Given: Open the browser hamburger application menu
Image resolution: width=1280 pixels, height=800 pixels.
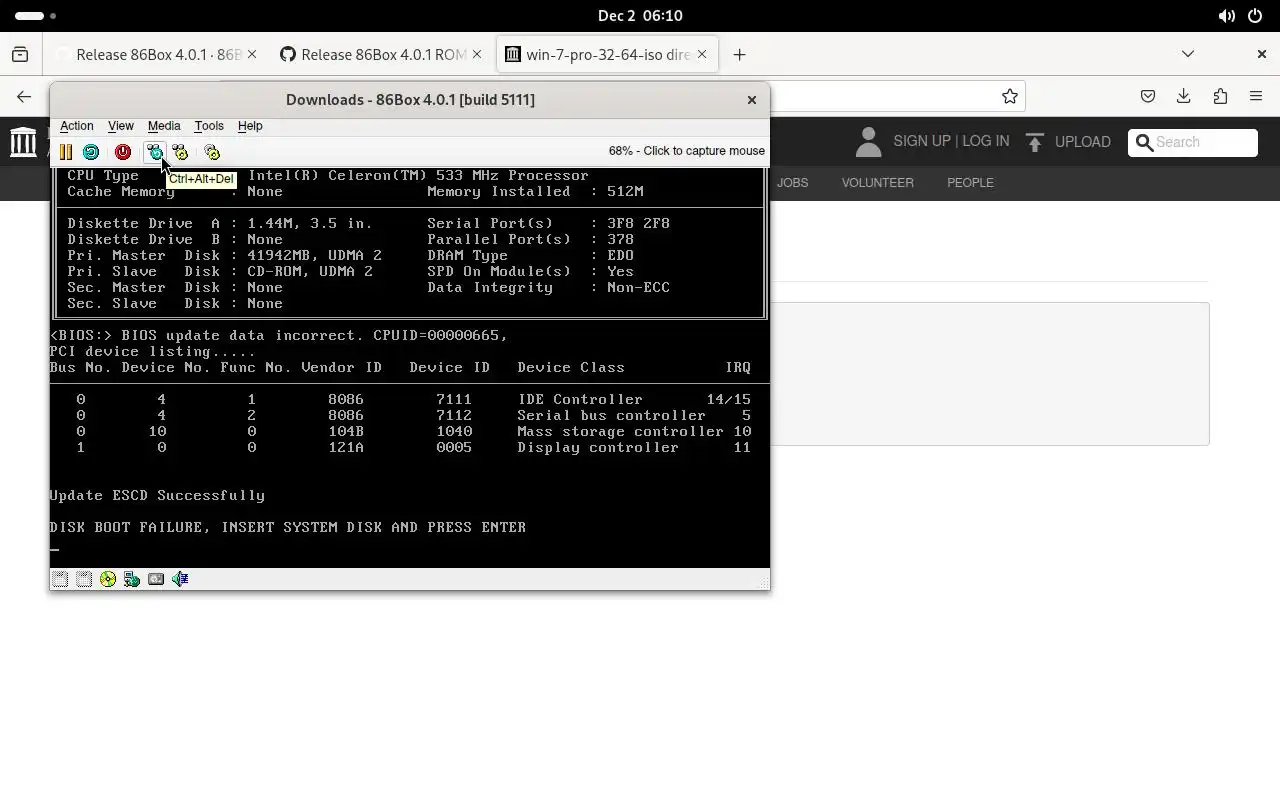Looking at the screenshot, I should point(1256,96).
